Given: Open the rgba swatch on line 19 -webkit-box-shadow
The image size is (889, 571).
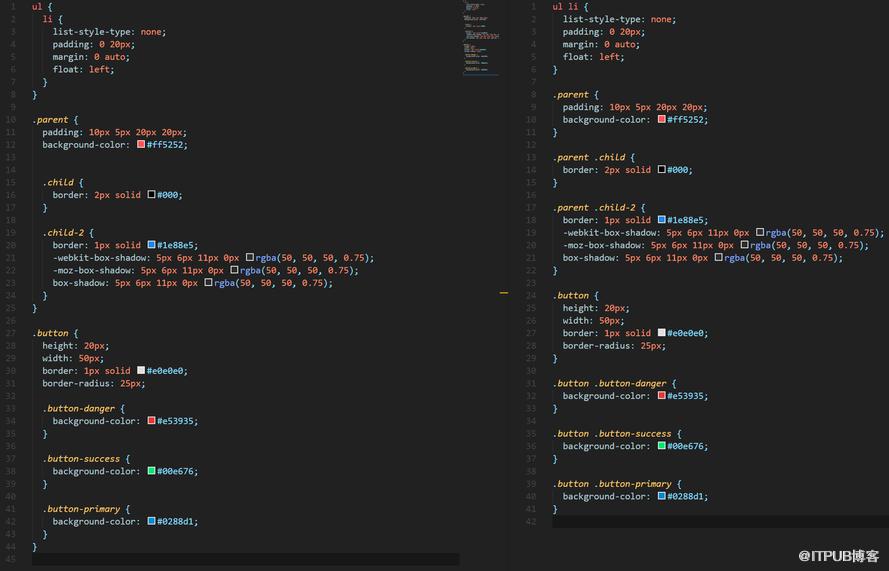Looking at the screenshot, I should click(760, 232).
